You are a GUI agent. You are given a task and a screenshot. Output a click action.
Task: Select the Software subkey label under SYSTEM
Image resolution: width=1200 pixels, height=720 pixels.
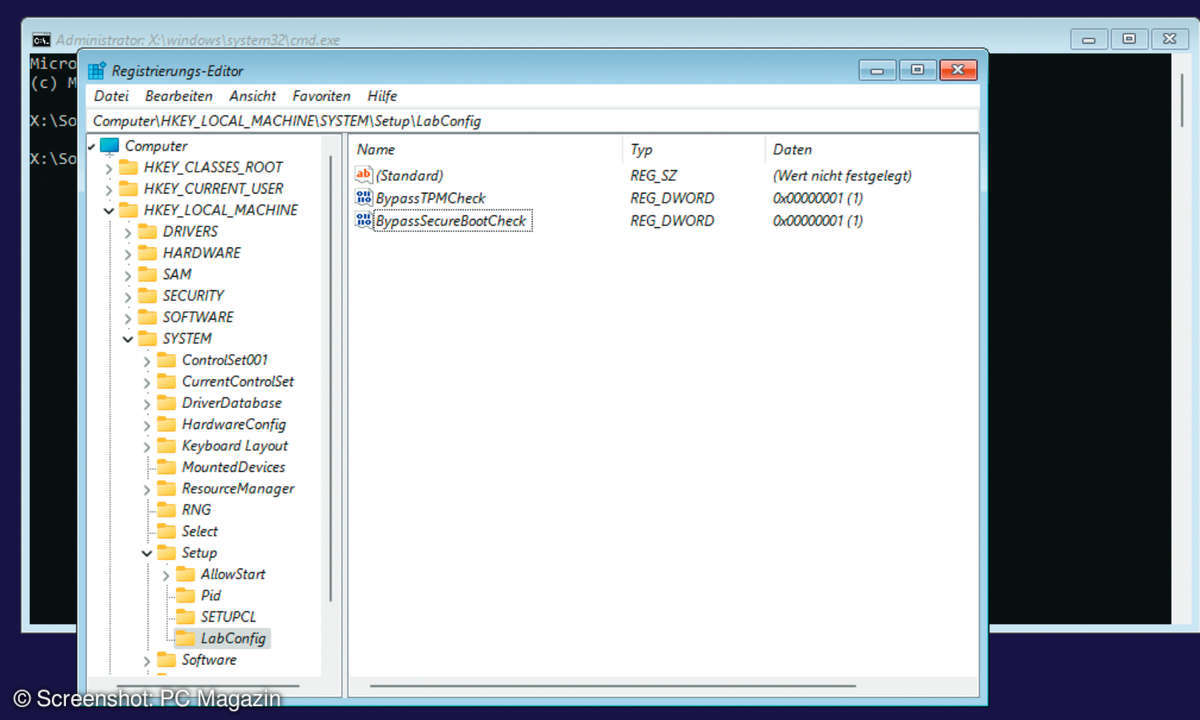209,660
